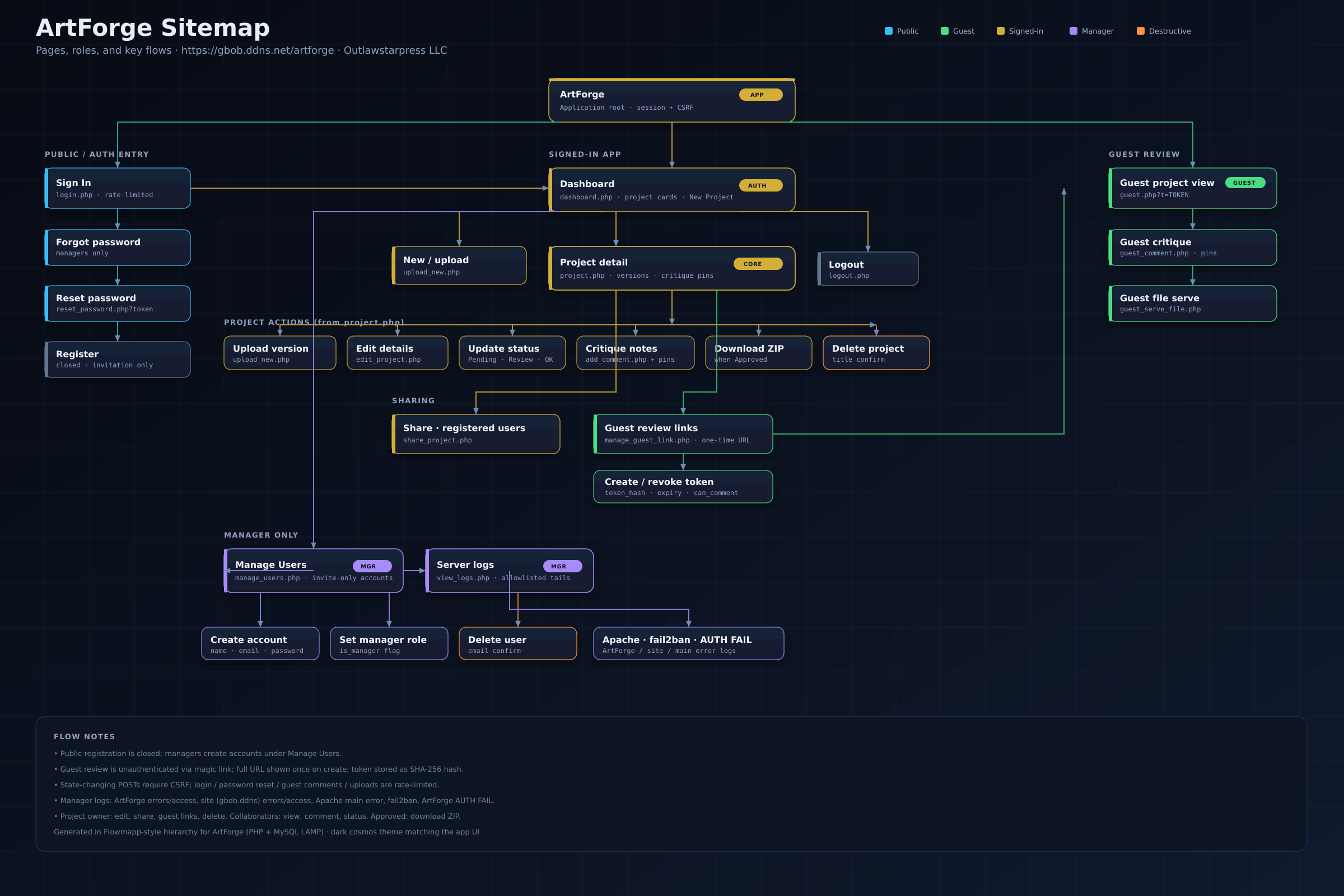The image size is (1344, 896).
Task: Click the Set manager role node
Action: (x=389, y=643)
